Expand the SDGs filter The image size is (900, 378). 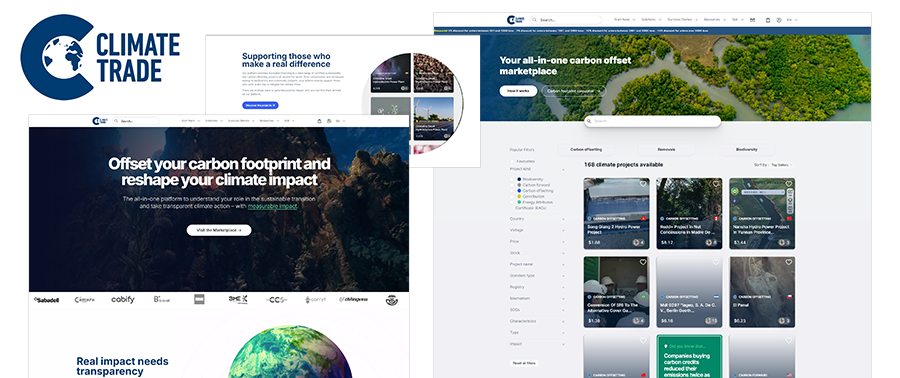[537, 310]
